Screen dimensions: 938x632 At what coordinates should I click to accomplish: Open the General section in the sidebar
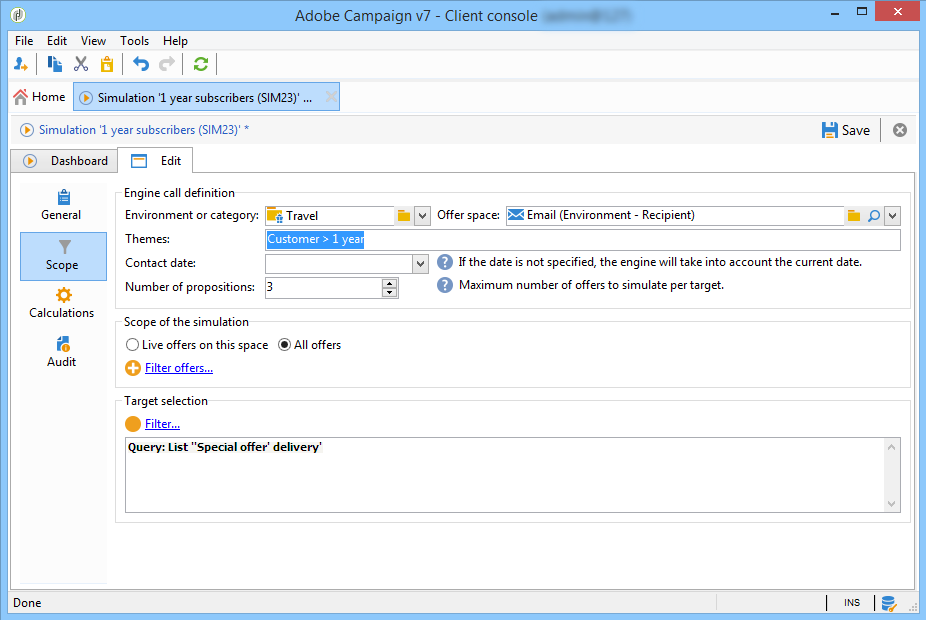pyautogui.click(x=62, y=205)
